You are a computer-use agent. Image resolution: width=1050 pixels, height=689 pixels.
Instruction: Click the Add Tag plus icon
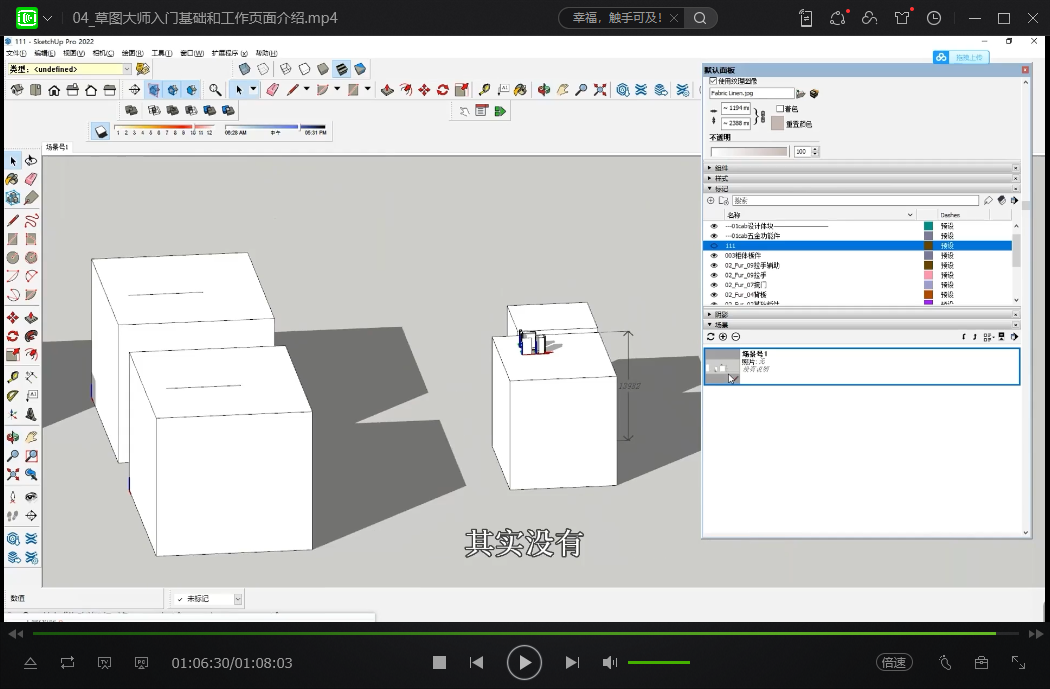point(711,201)
